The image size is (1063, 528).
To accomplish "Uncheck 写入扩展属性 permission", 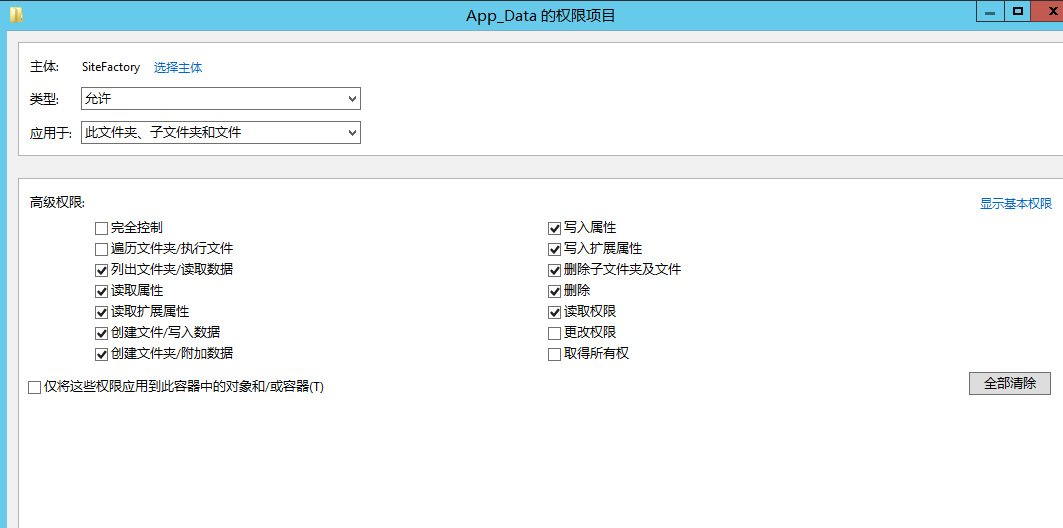I will [x=555, y=249].
